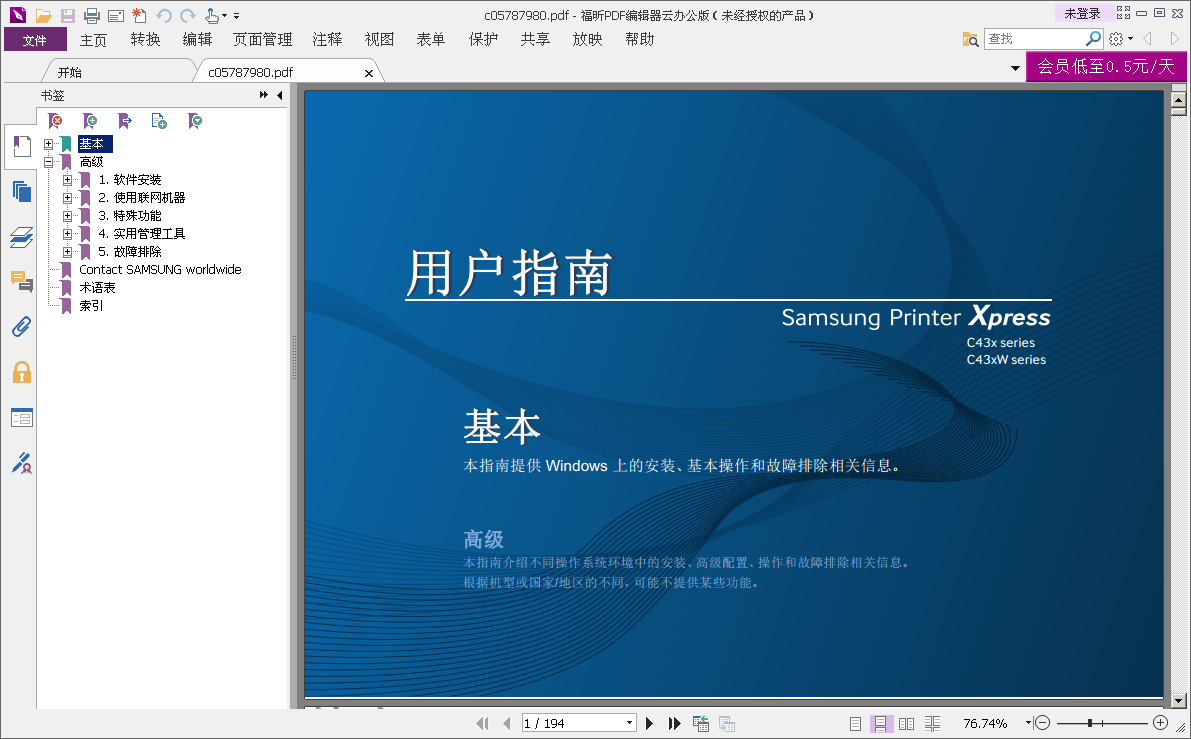The height and width of the screenshot is (739, 1191).
Task: Open the page thumbnails panel
Action: [x=21, y=191]
